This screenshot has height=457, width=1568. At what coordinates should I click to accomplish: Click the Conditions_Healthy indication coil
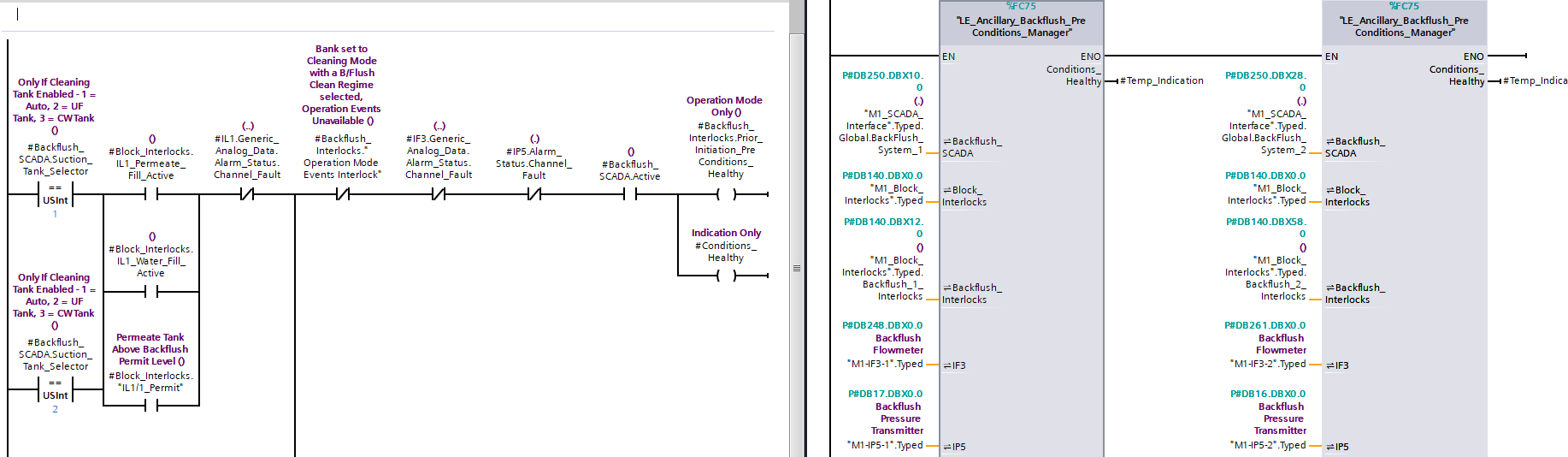[726, 276]
